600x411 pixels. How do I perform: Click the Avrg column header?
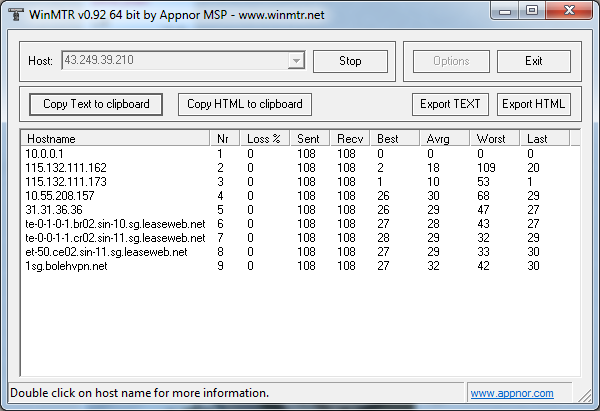[444, 139]
